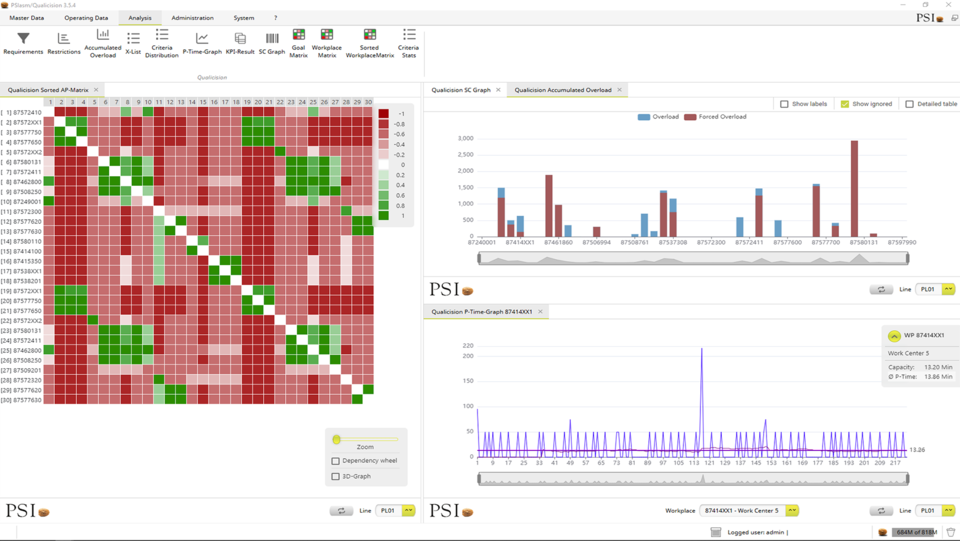Open Line dropdown in P-Time-Graph panel
The width and height of the screenshot is (960, 541).
pos(949,510)
